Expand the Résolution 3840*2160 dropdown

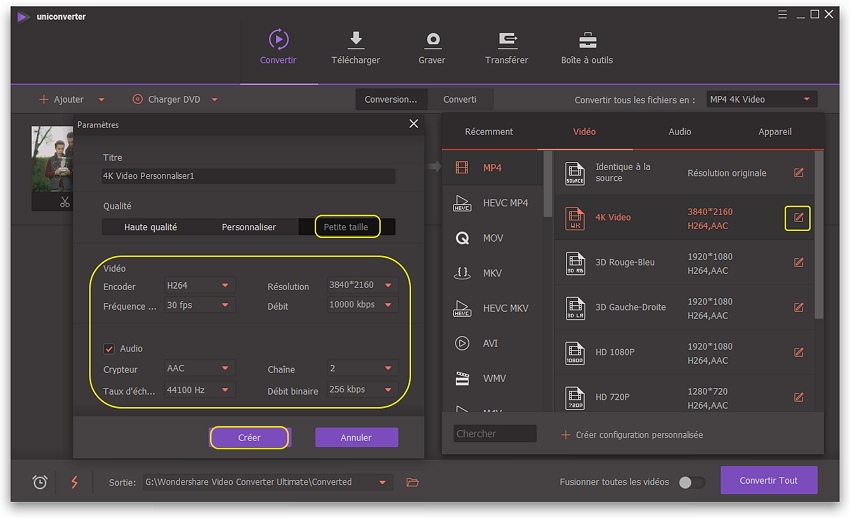point(362,285)
